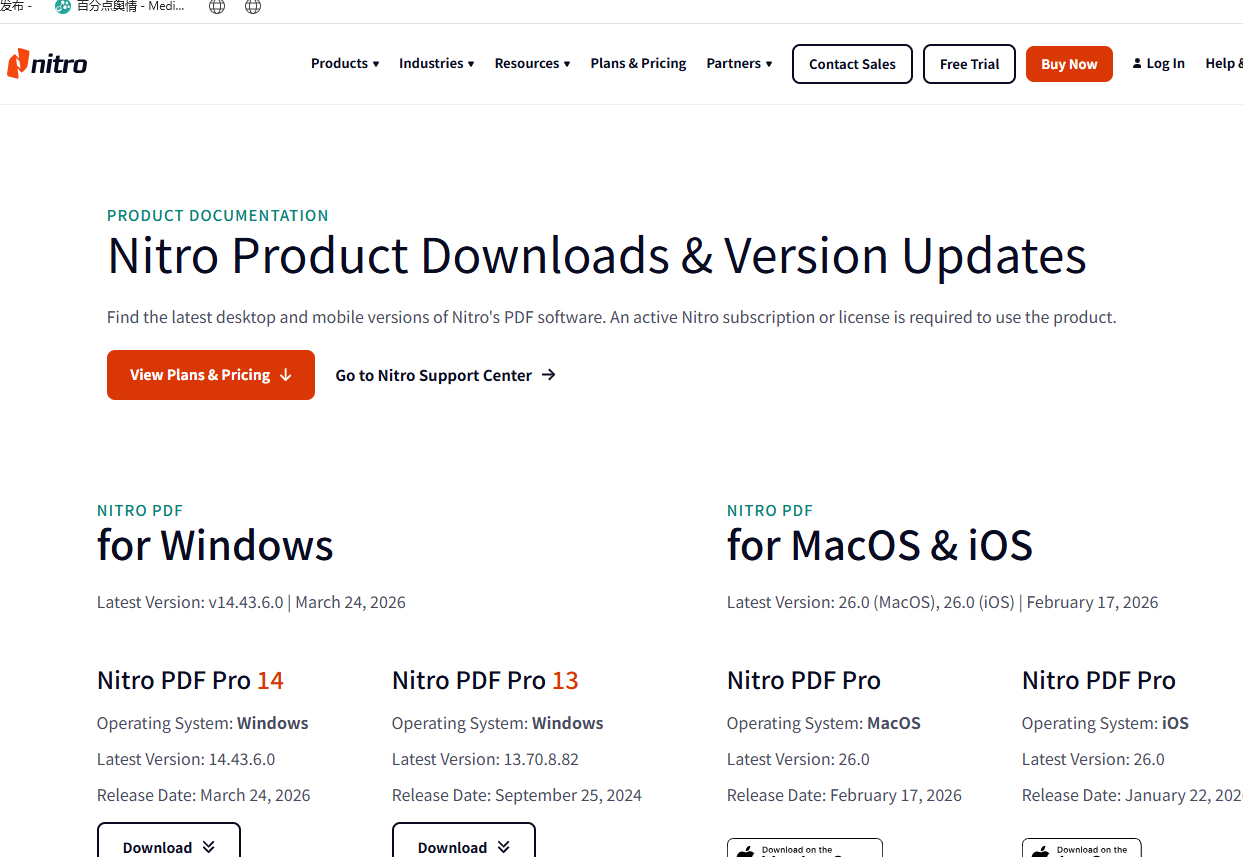Open the Plans & Pricing menu item
The width and height of the screenshot is (1243, 857).
tap(638, 63)
